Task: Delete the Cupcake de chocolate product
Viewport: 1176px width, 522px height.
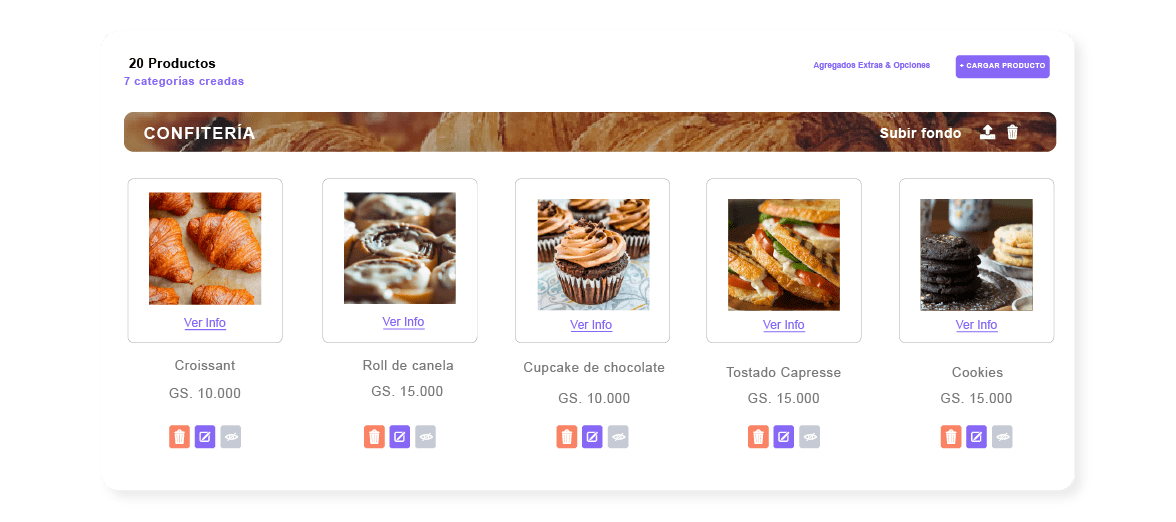Action: click(x=567, y=437)
